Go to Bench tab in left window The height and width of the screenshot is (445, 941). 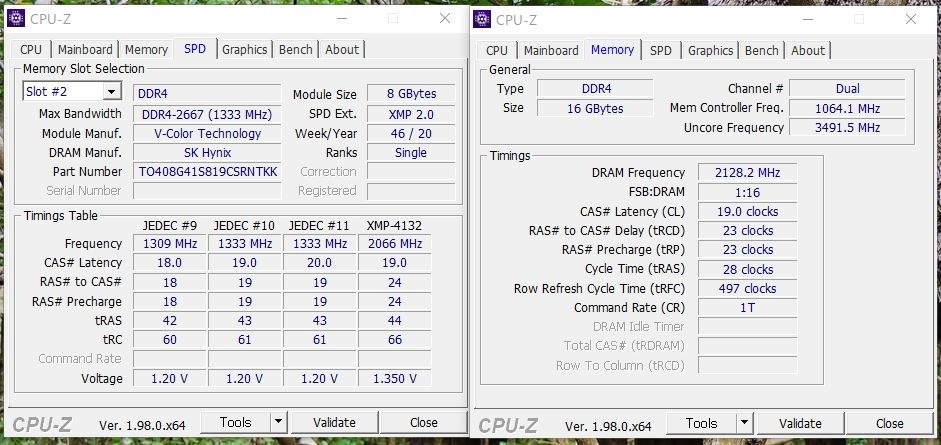pos(295,50)
